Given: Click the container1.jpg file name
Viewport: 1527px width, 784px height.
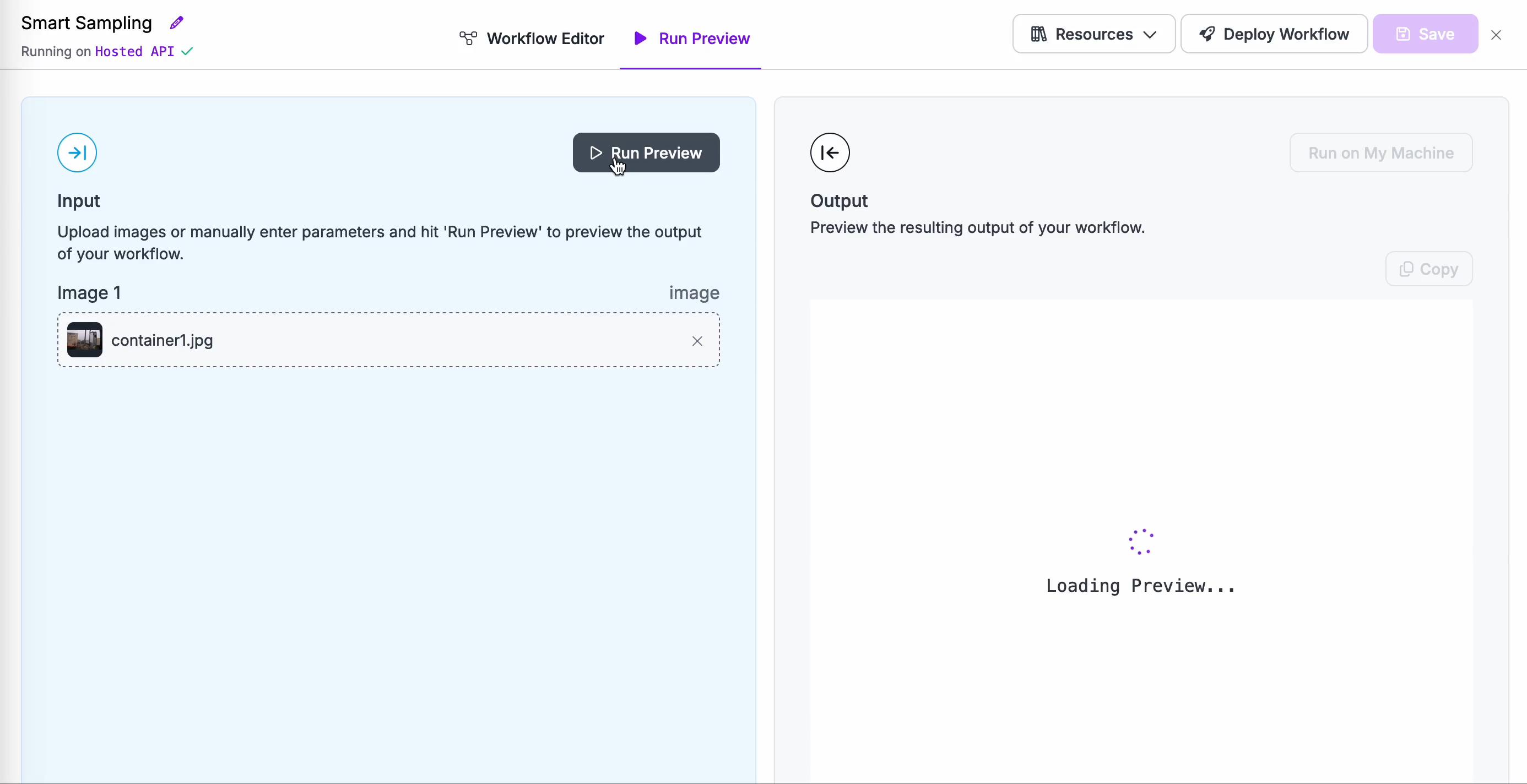Looking at the screenshot, I should 162,341.
